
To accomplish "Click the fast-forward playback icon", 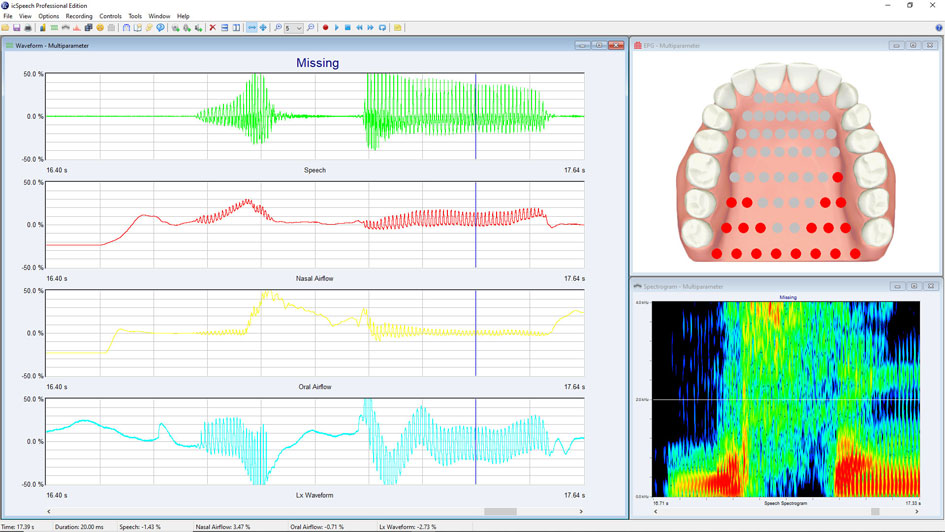I will click(x=371, y=28).
